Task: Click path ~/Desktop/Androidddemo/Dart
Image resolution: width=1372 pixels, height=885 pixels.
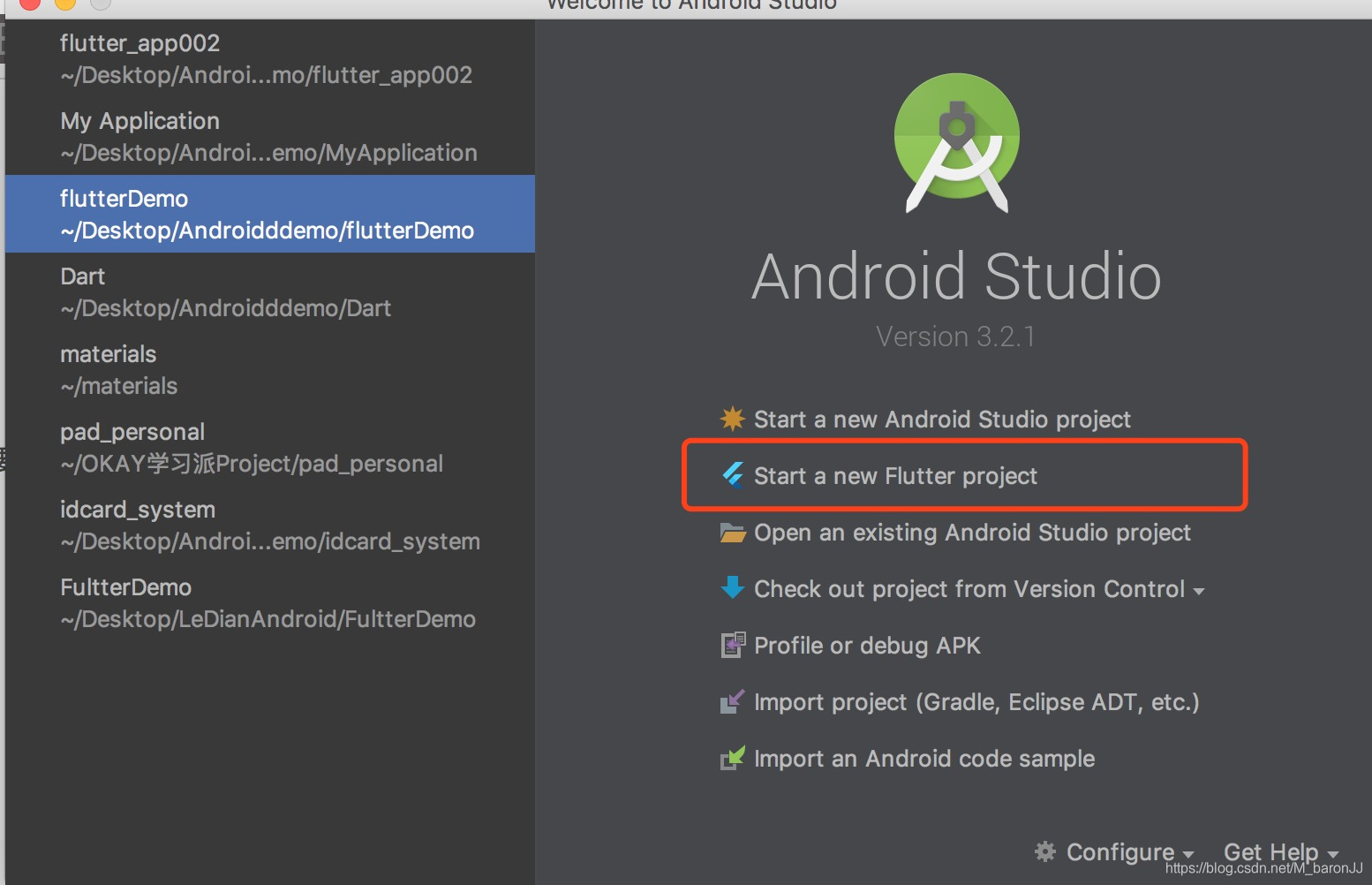Action: 225,308
